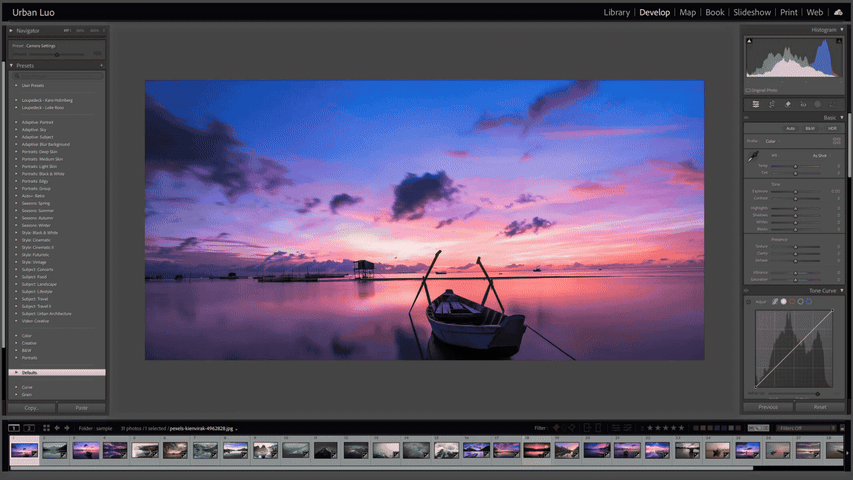The height and width of the screenshot is (480, 853).
Task: Select the first filmstrip thumbnail
Action: coord(24,450)
